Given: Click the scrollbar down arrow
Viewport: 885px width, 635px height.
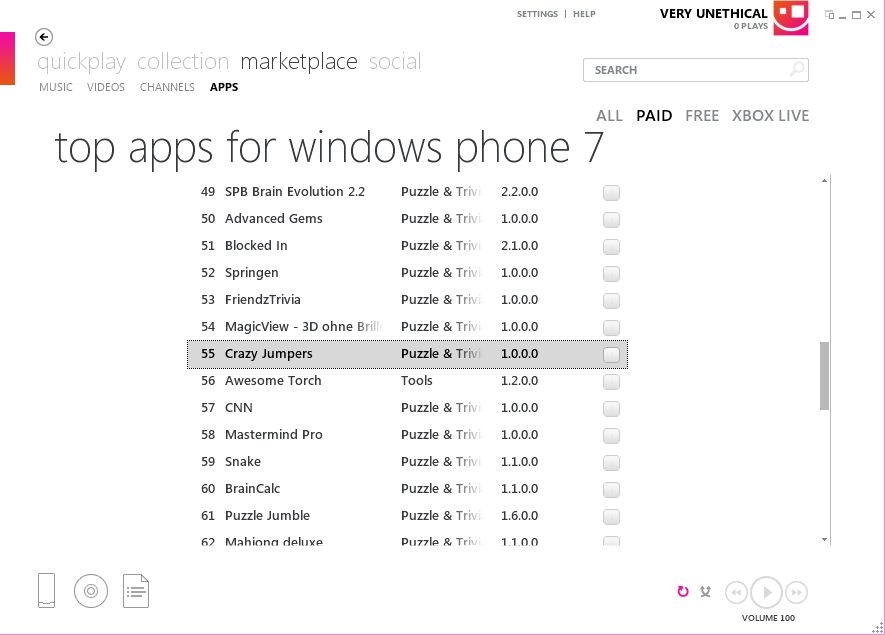Looking at the screenshot, I should coord(825,540).
